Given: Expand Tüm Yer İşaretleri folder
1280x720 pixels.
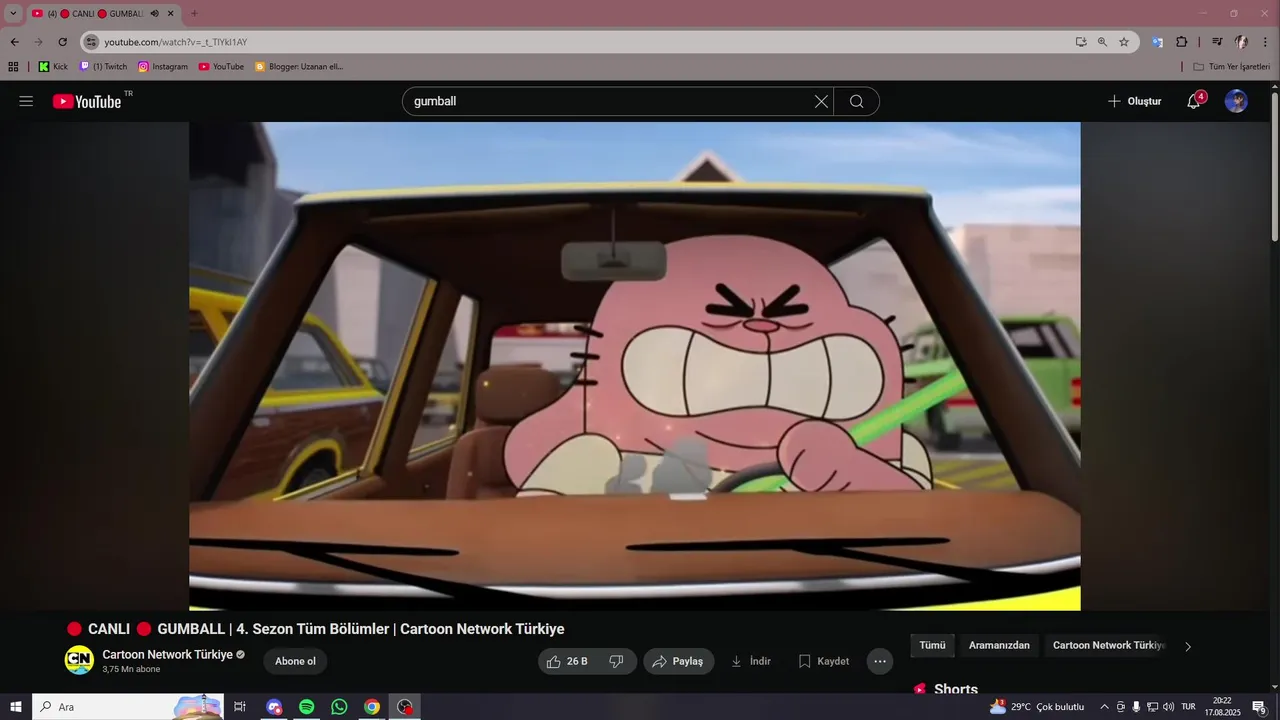Looking at the screenshot, I should coord(1231,67).
